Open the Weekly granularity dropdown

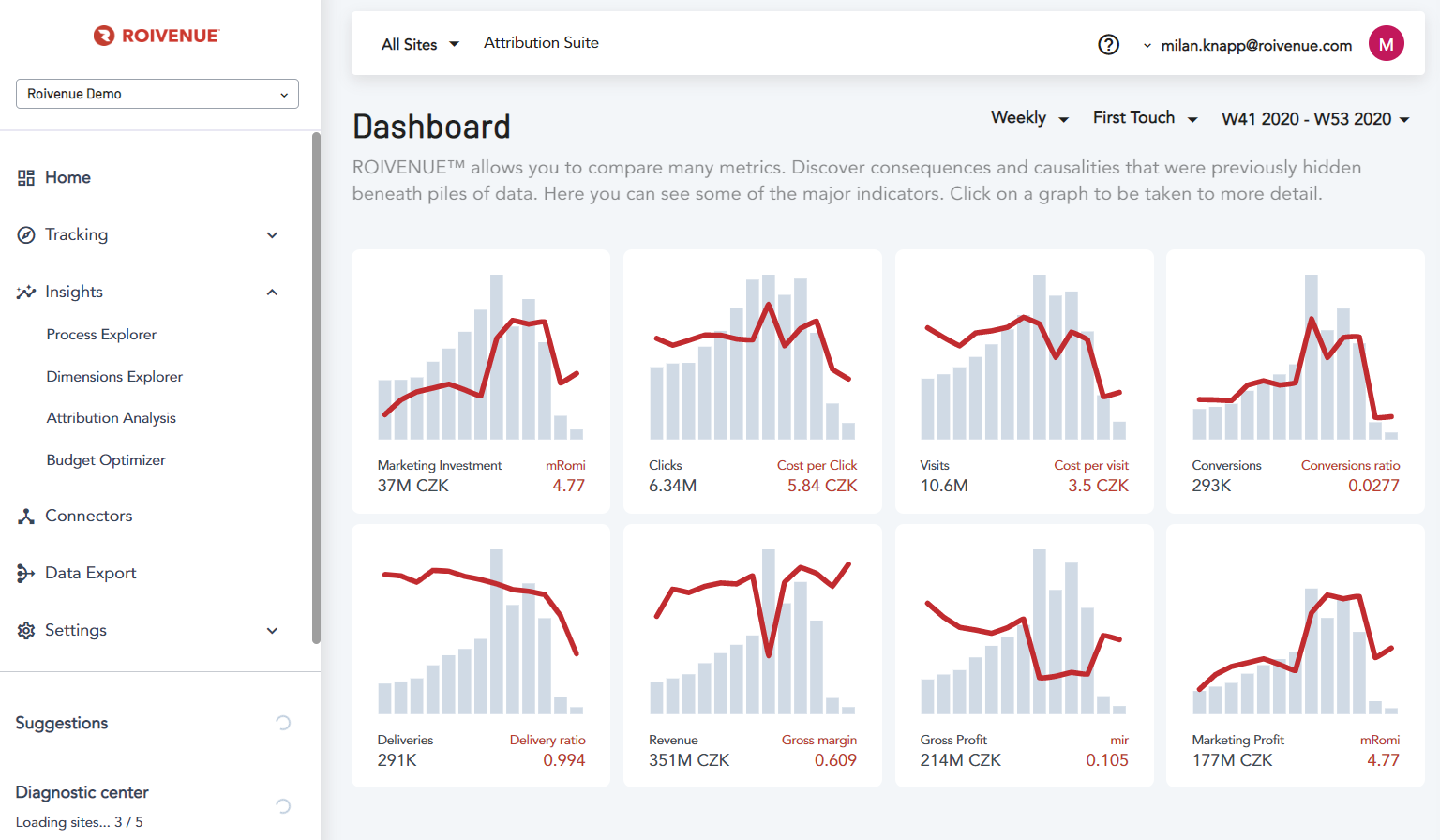click(1028, 118)
